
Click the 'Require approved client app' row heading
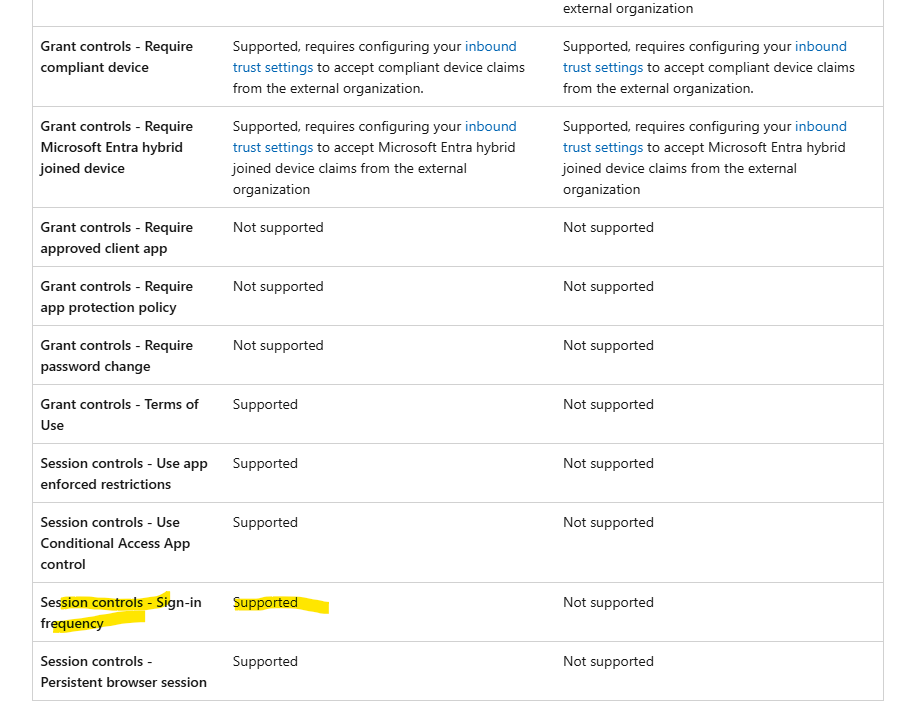pos(117,238)
